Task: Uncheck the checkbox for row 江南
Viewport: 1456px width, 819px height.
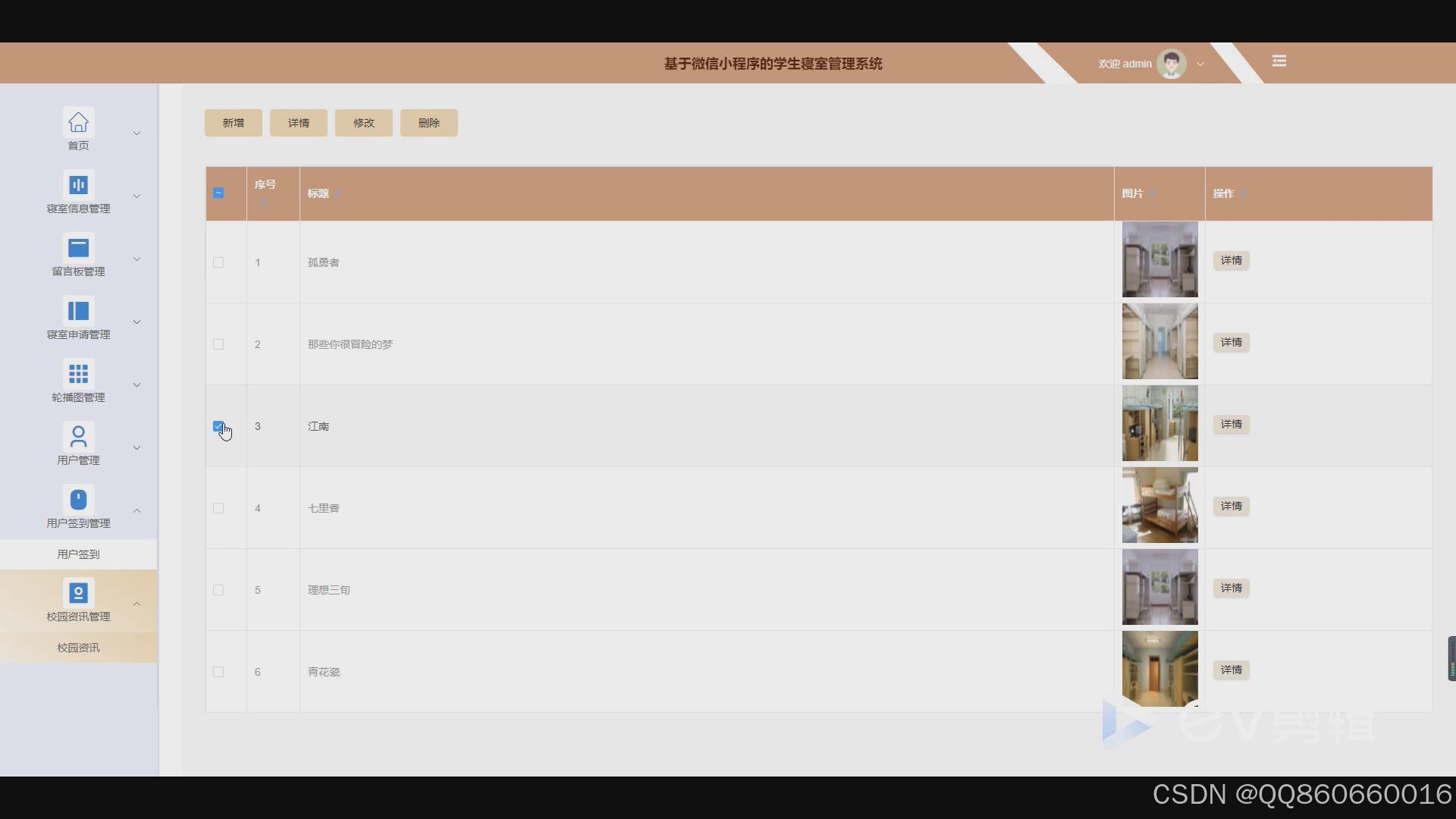Action: pos(218,426)
